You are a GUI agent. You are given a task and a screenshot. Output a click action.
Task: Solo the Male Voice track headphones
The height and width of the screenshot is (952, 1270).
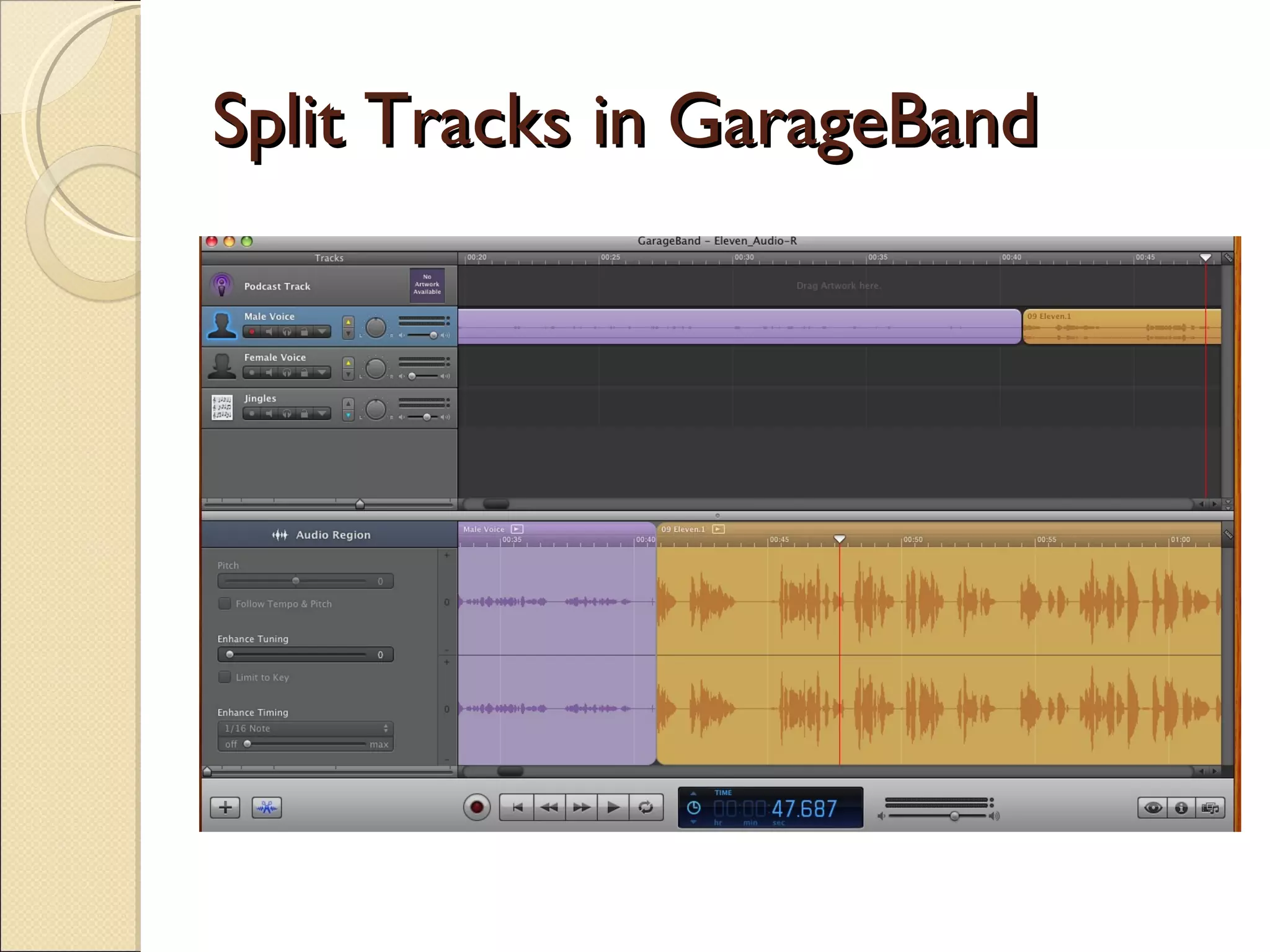286,332
